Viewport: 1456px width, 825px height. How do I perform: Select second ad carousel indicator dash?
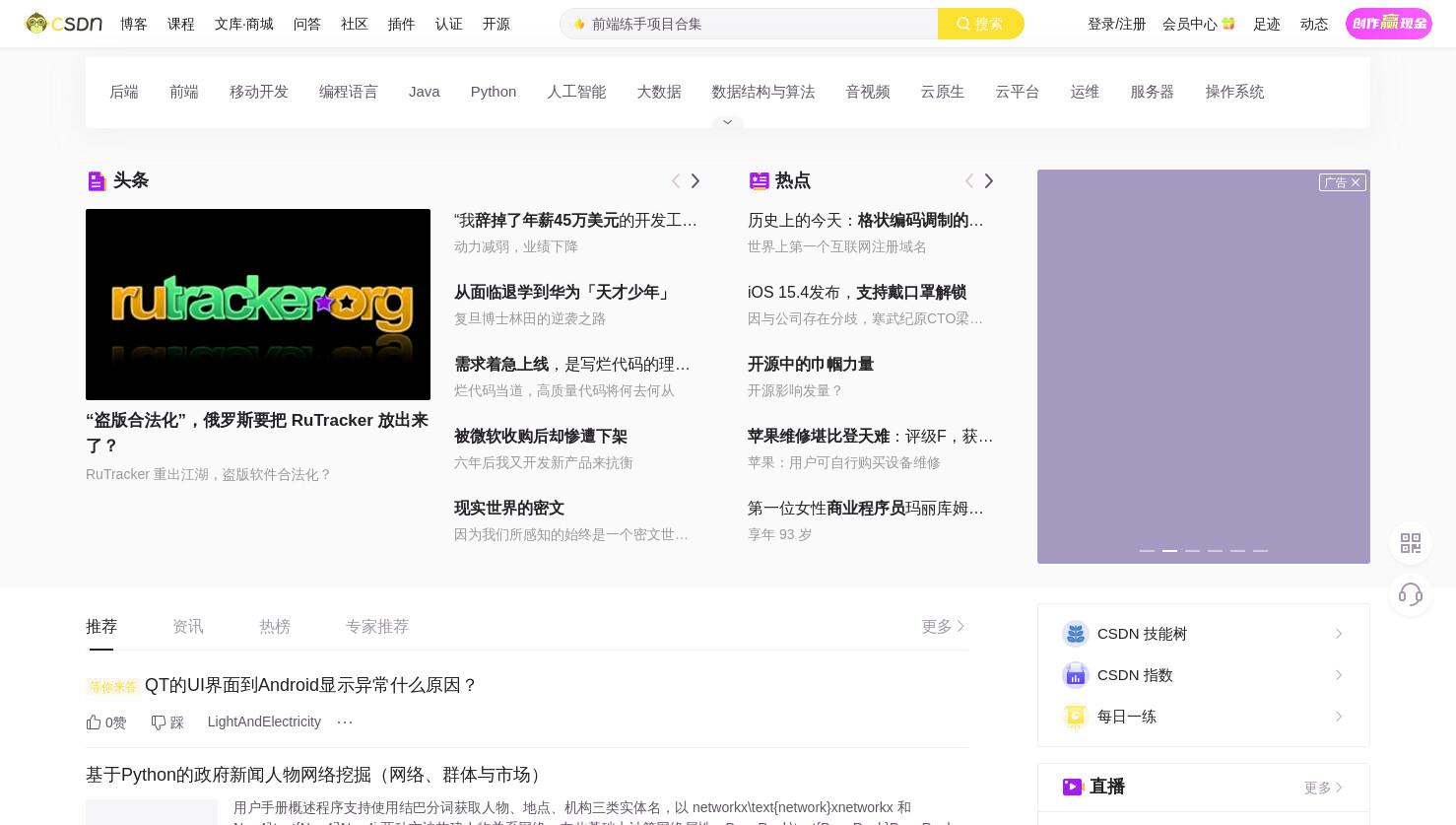[1169, 551]
